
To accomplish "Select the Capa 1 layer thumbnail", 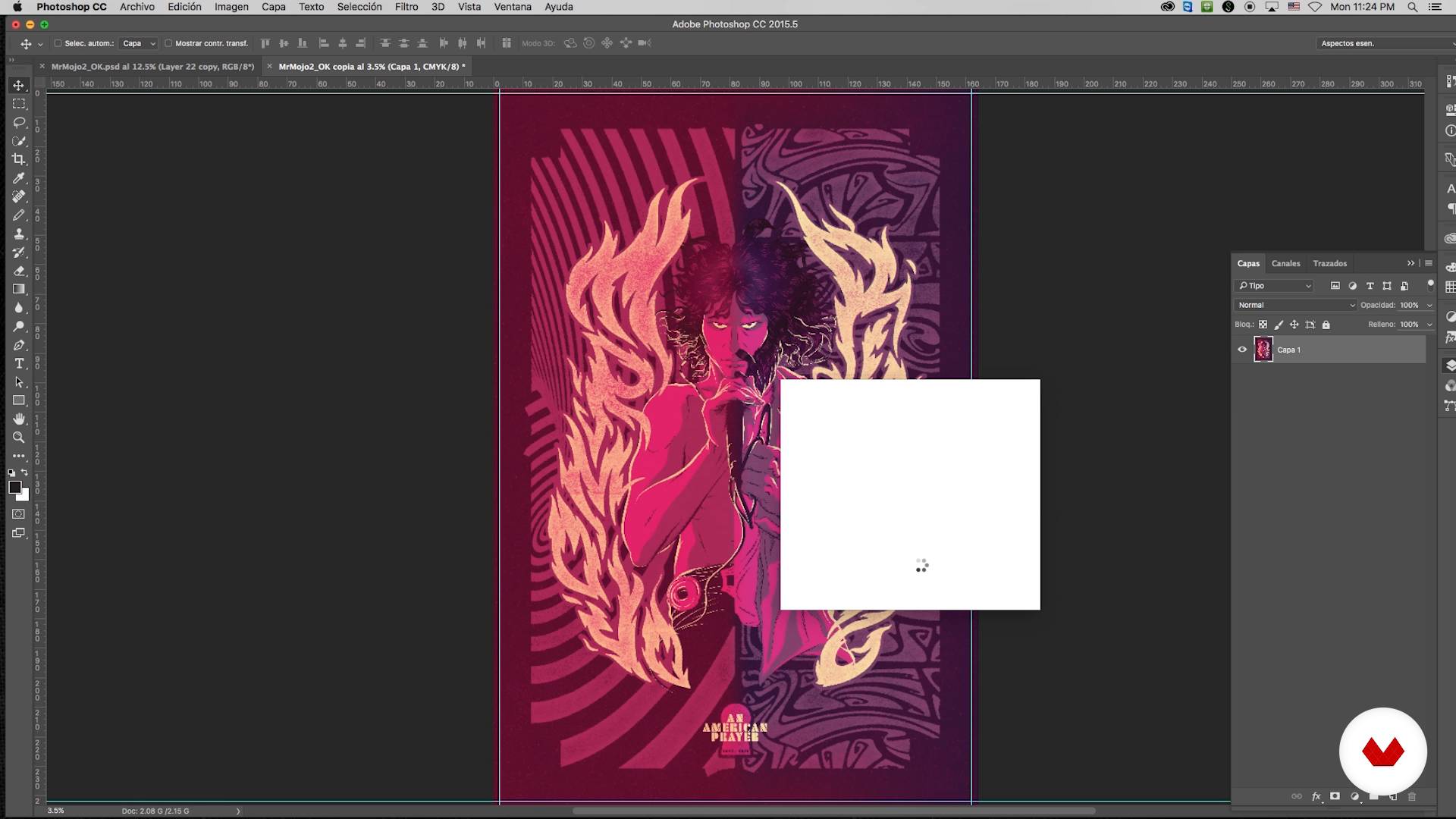I will coord(1263,350).
